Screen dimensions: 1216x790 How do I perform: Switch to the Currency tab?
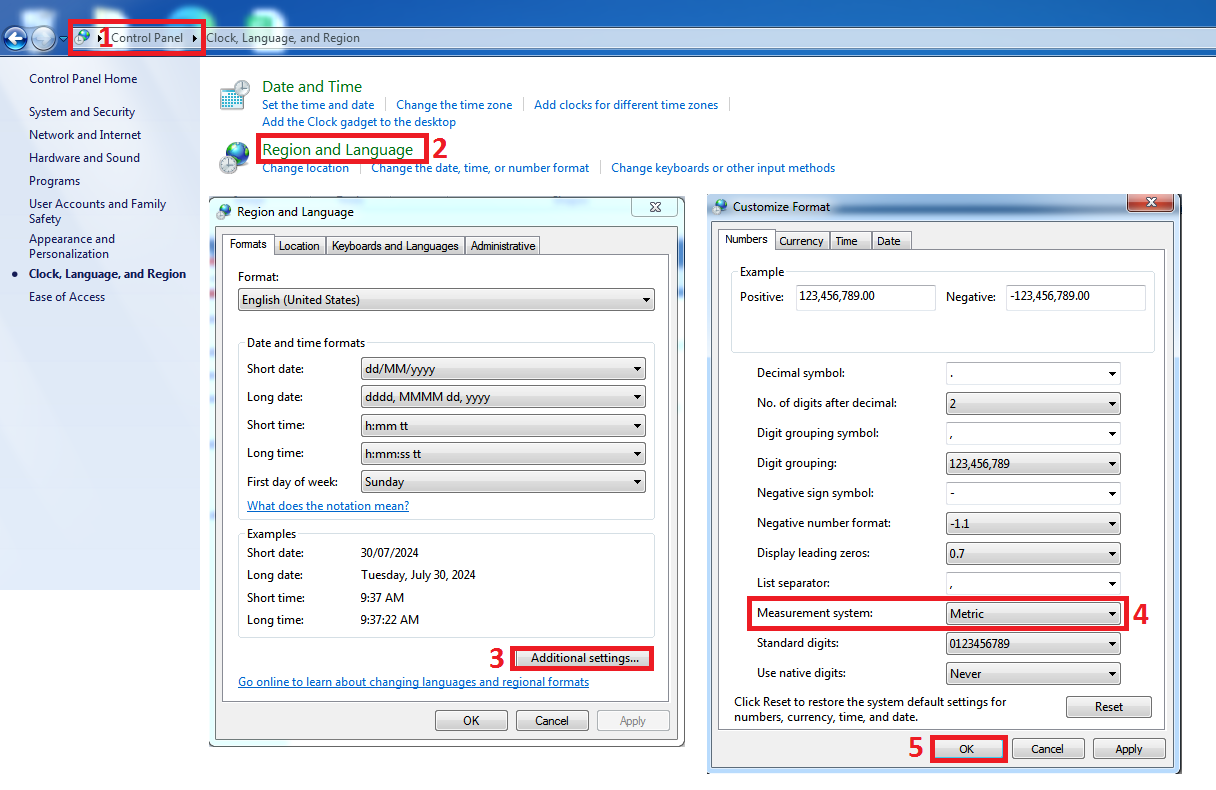[x=801, y=241]
